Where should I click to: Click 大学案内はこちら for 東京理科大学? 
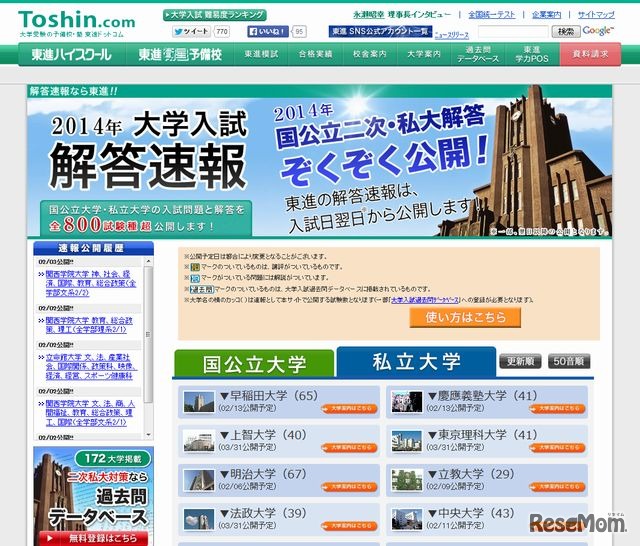pos(558,448)
